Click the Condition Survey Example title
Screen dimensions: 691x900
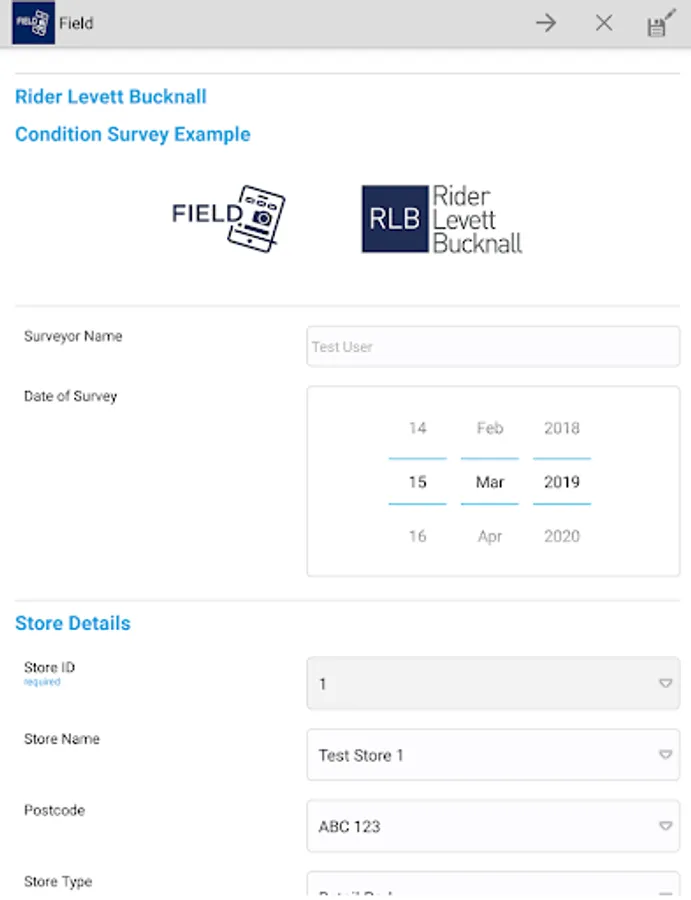(133, 134)
